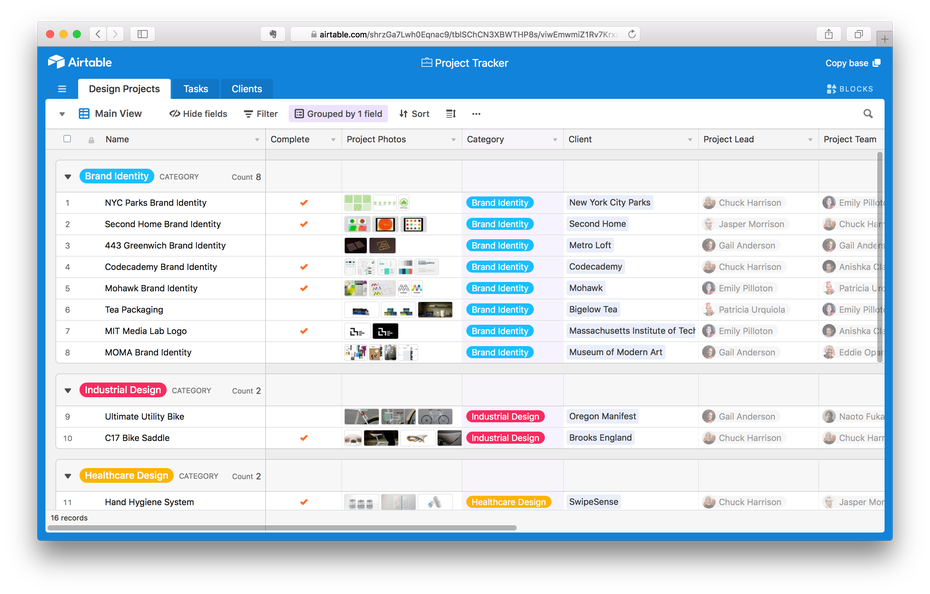Toggle Complete for C17 Bike Saddle
Screen dimensions: 930x594
pos(304,438)
